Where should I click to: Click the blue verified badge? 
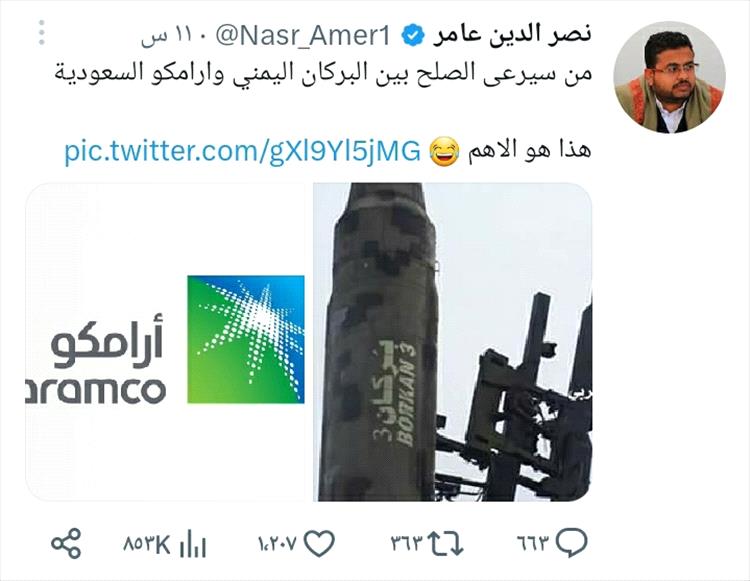coord(413,36)
